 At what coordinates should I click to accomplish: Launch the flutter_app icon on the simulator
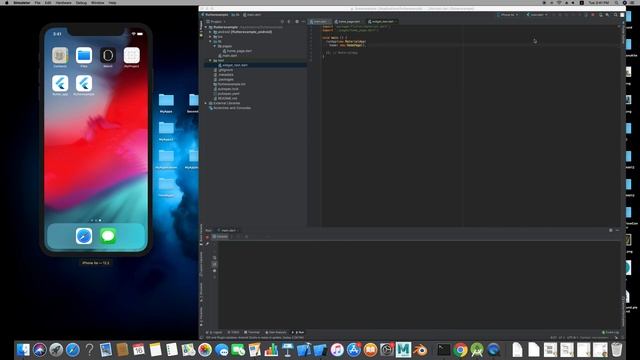[60, 83]
